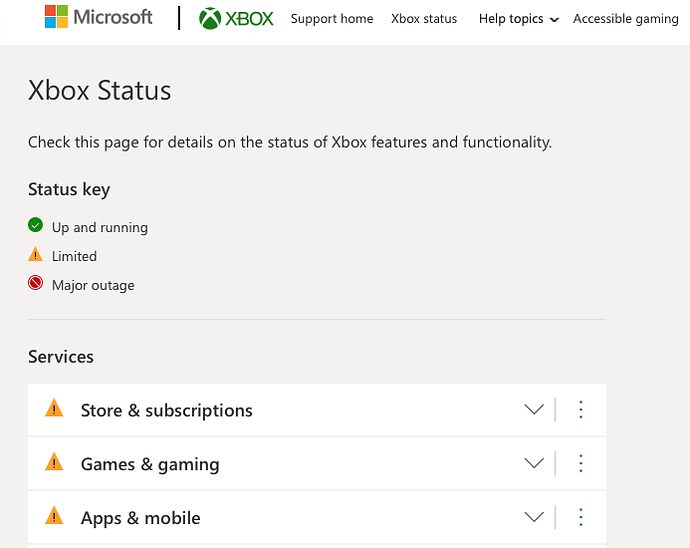Expand the Store & subscriptions chevron

(x=534, y=409)
